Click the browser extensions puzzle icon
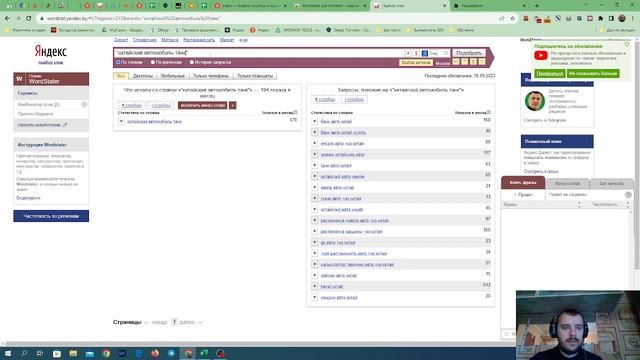640x360 pixels. [600, 18]
